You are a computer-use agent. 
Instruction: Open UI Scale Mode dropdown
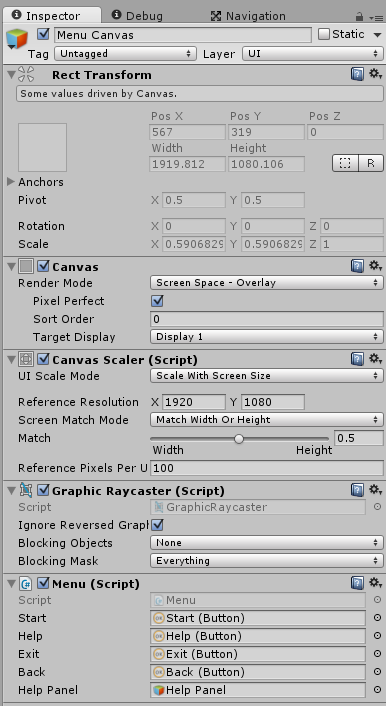267,376
